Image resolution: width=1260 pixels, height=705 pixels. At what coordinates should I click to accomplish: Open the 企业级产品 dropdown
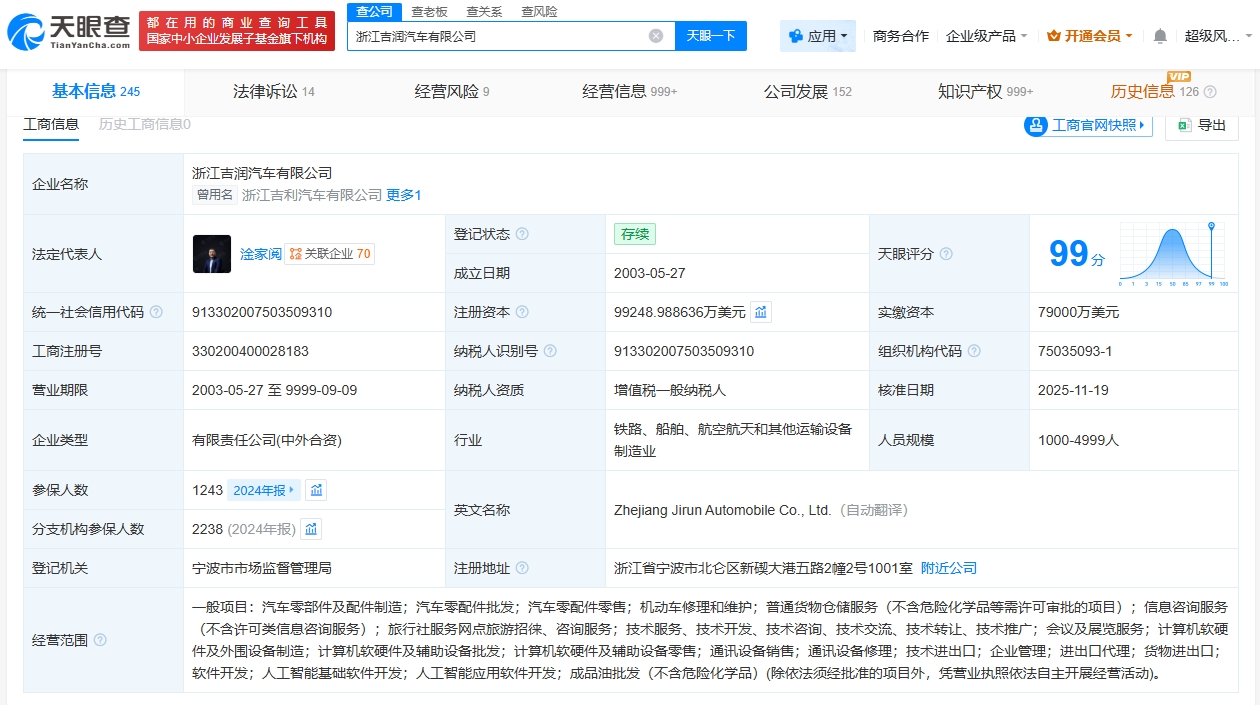(x=986, y=36)
